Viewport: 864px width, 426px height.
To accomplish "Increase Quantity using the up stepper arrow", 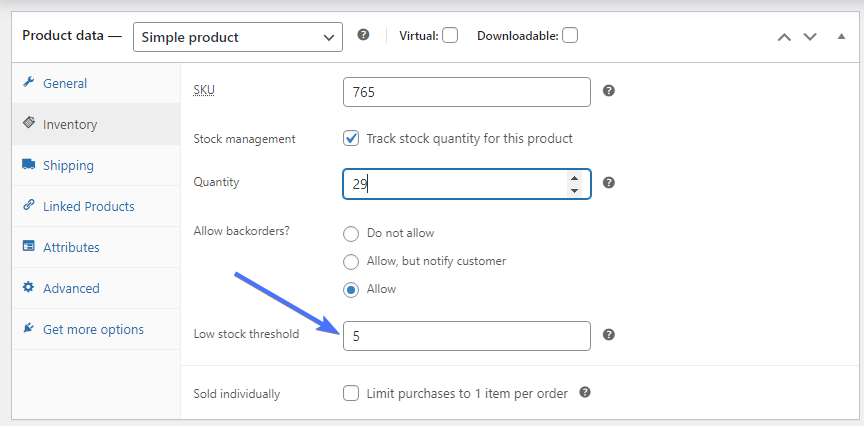I will coord(574,178).
